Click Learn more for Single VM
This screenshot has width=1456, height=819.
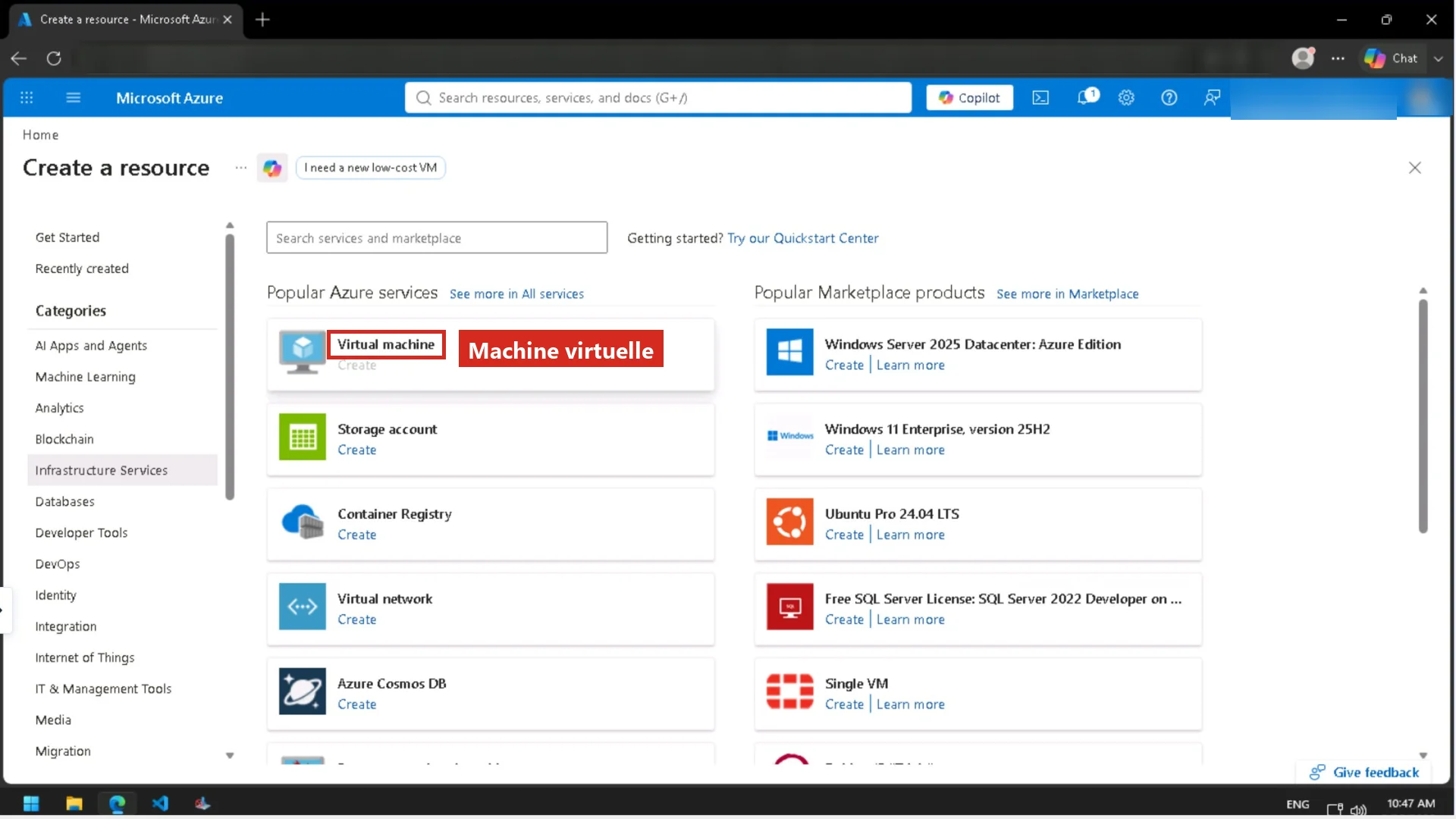coord(910,704)
